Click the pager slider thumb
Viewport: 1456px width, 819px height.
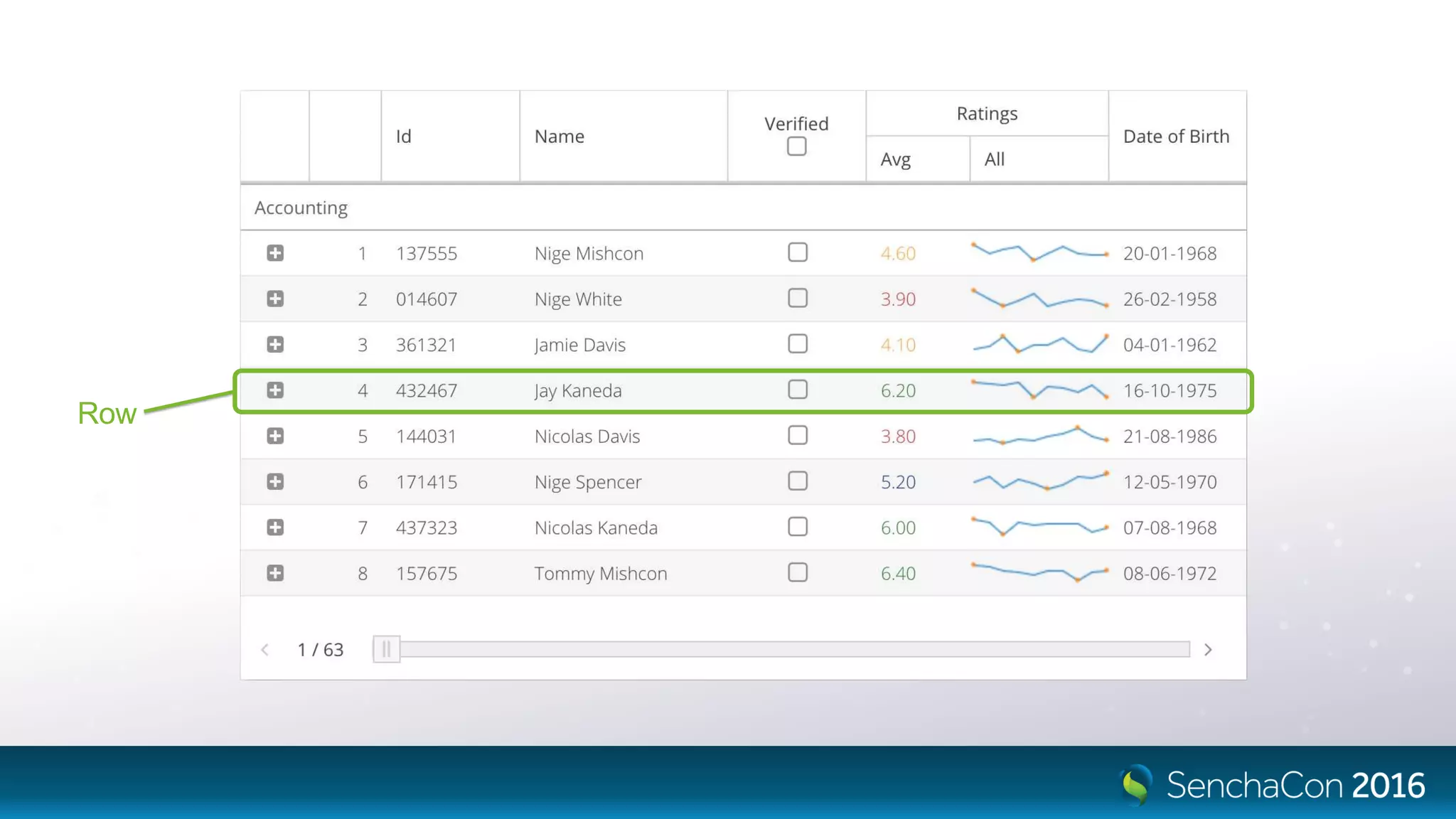click(x=386, y=649)
